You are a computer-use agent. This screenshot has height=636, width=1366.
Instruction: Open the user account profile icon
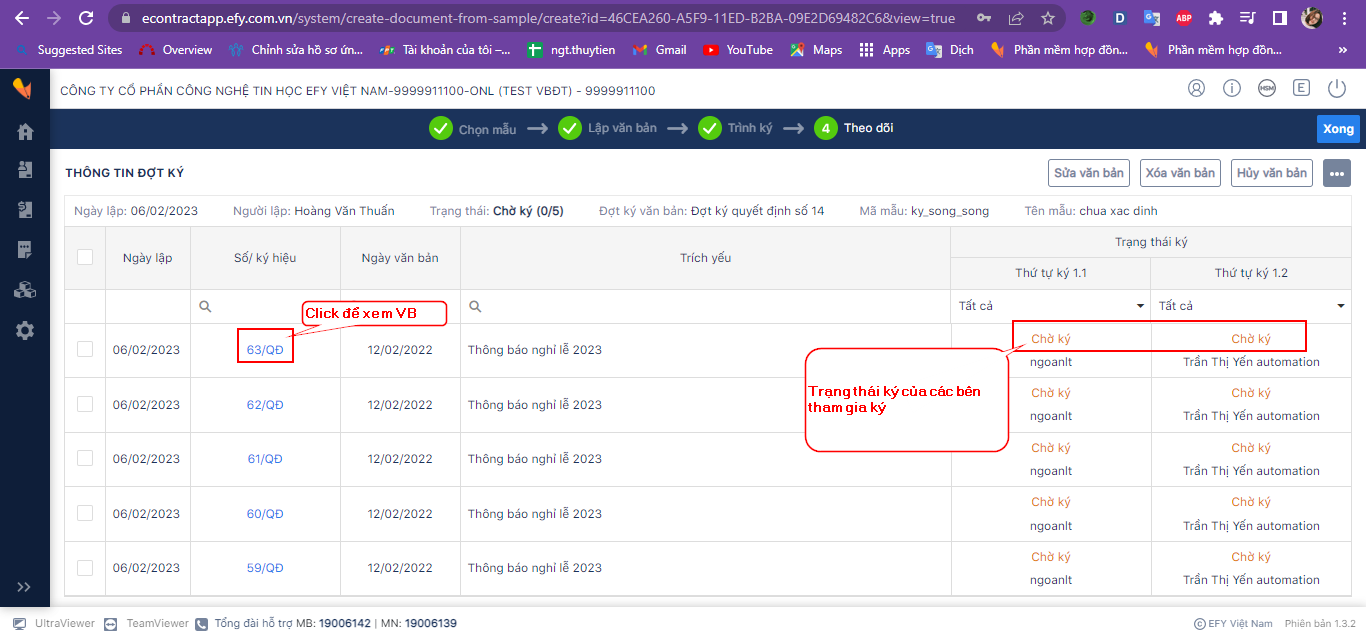pos(1197,88)
